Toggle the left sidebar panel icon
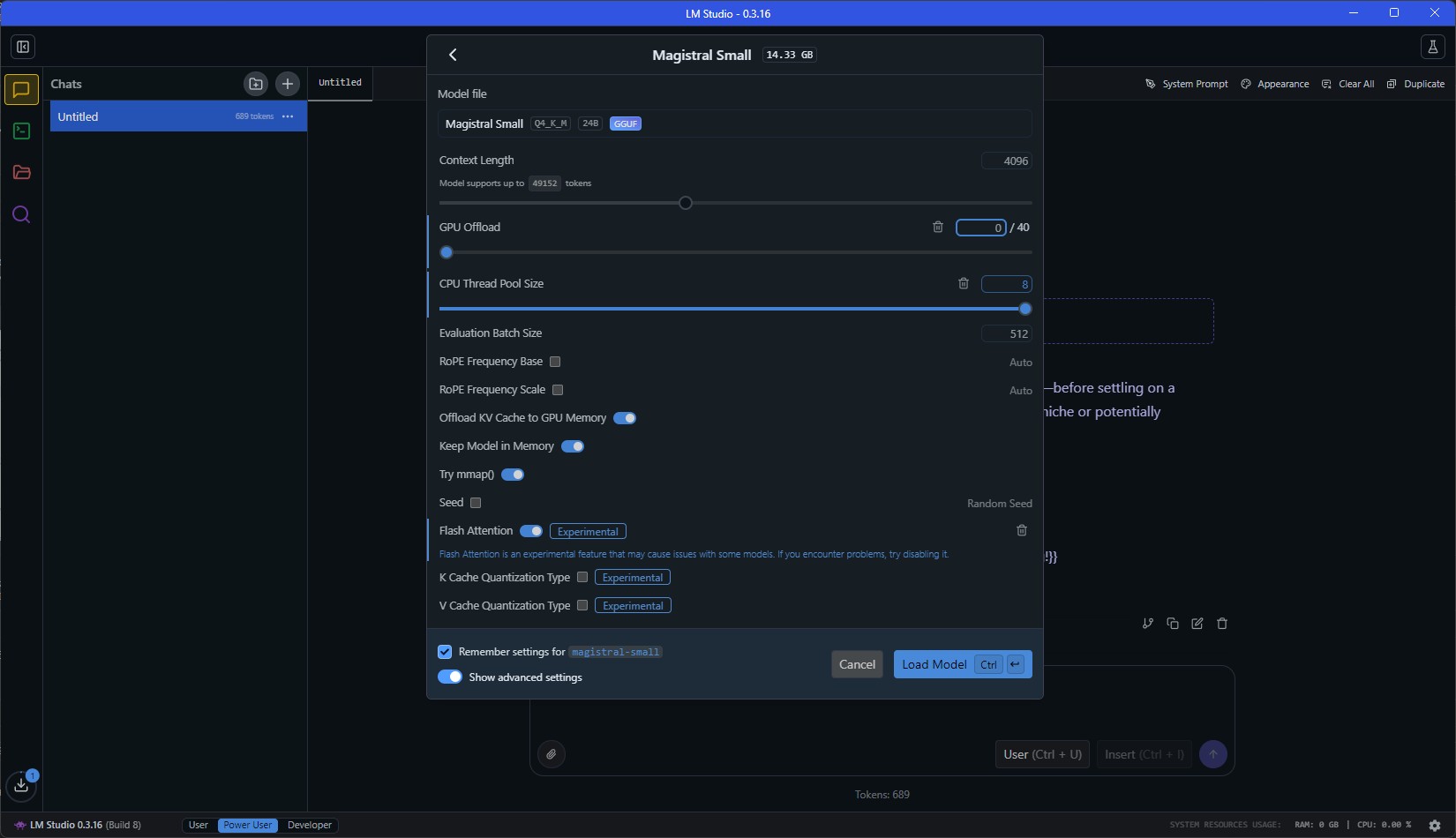Viewport: 1456px width, 838px height. coord(23,47)
